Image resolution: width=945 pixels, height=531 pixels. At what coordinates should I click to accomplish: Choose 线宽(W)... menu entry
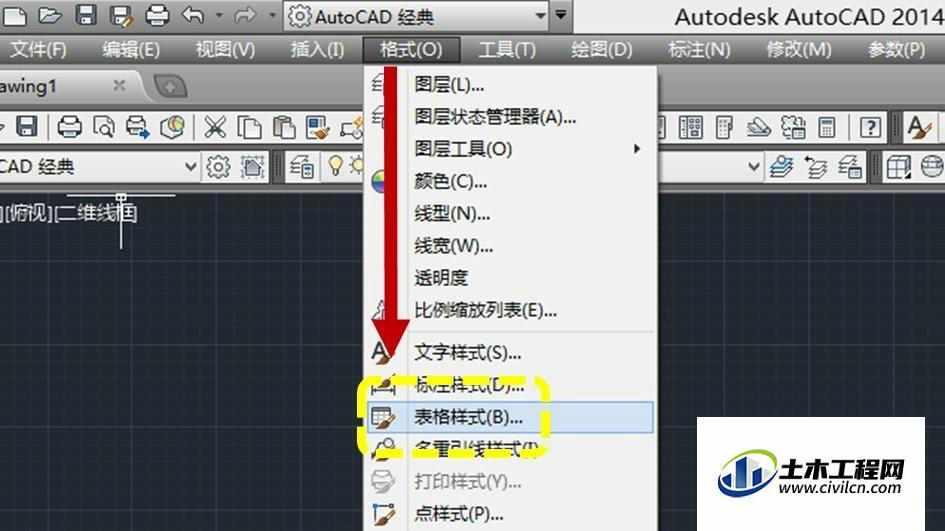(x=510, y=246)
